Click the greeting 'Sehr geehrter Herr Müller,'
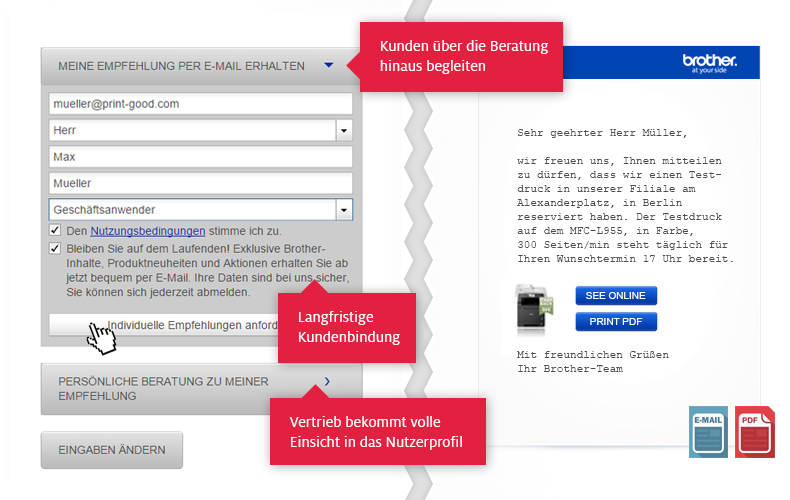790x500 pixels. tap(602, 133)
